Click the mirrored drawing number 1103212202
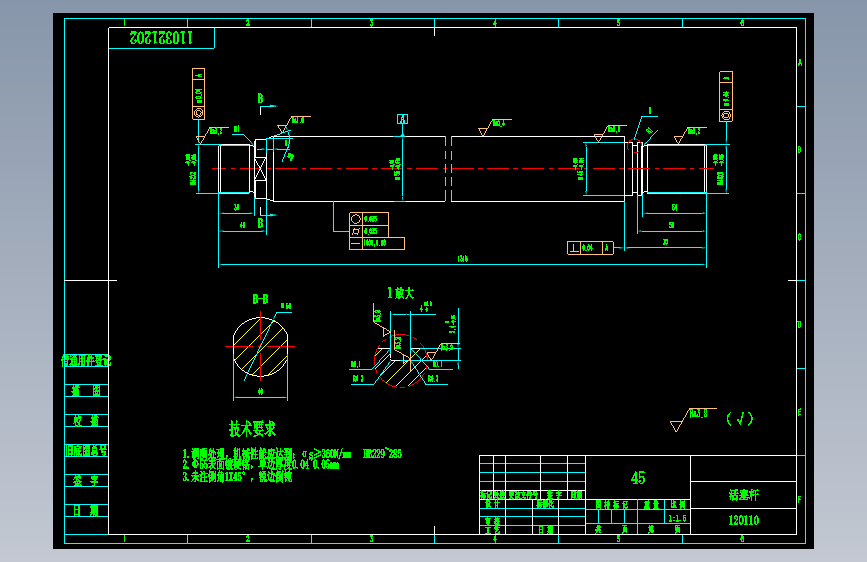 tap(161, 38)
